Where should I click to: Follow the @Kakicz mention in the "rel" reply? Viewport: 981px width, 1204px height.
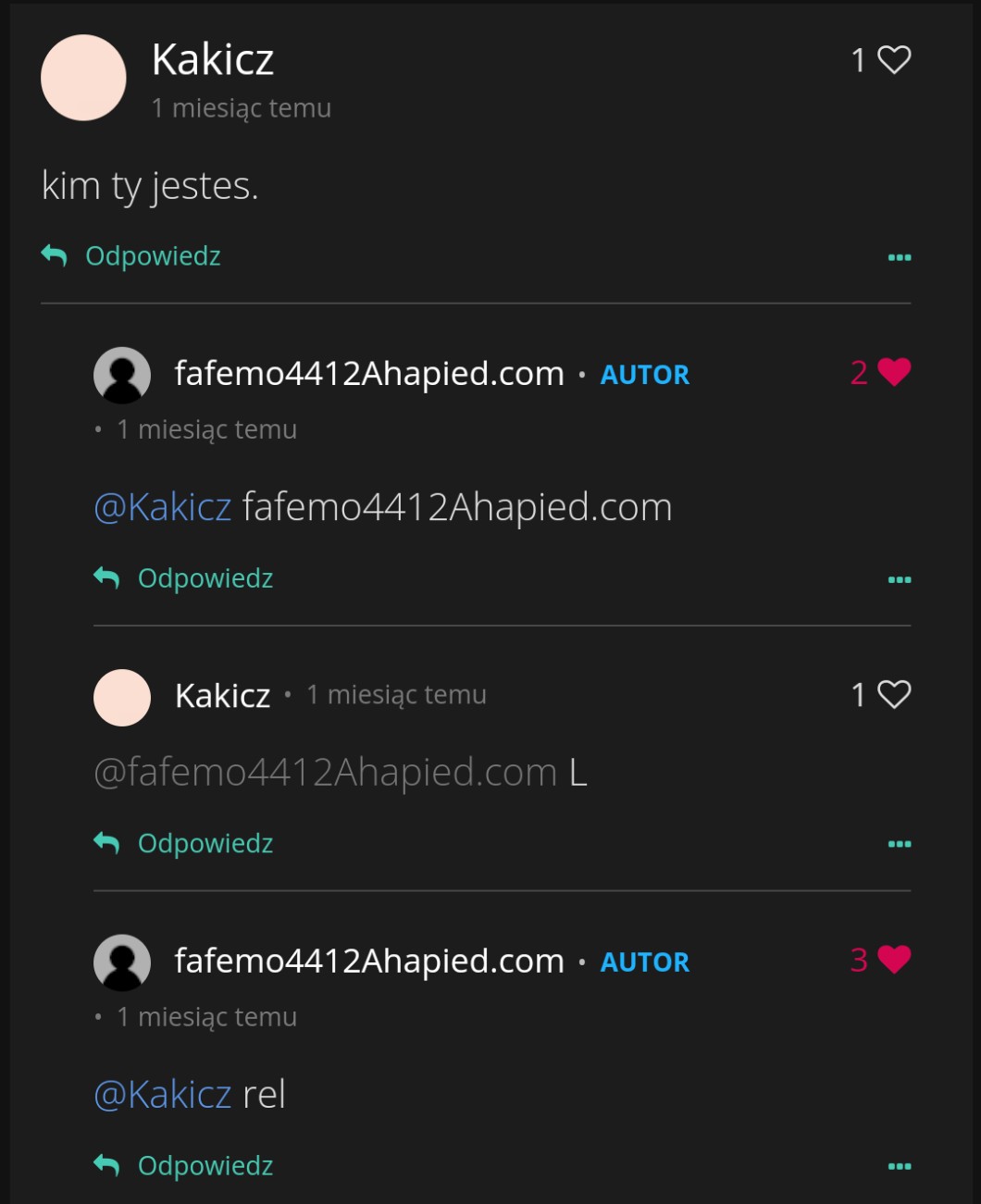[x=163, y=1095]
